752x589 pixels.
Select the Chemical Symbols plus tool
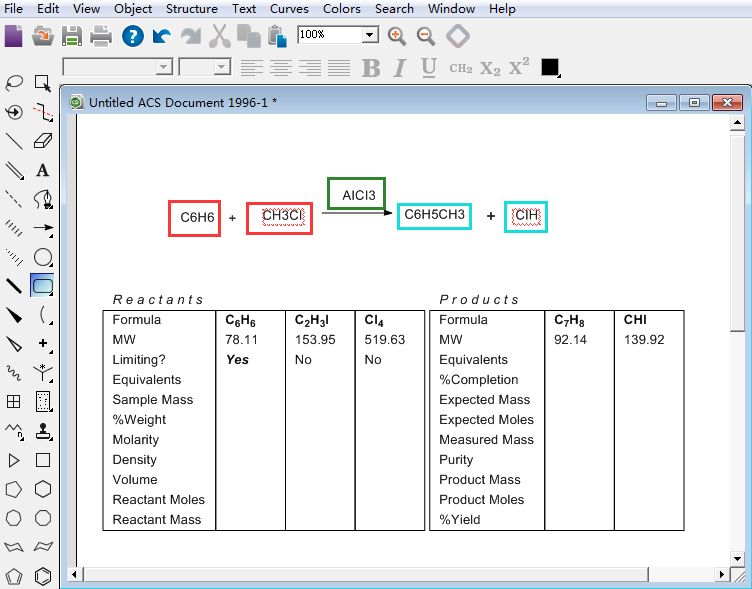tap(43, 343)
